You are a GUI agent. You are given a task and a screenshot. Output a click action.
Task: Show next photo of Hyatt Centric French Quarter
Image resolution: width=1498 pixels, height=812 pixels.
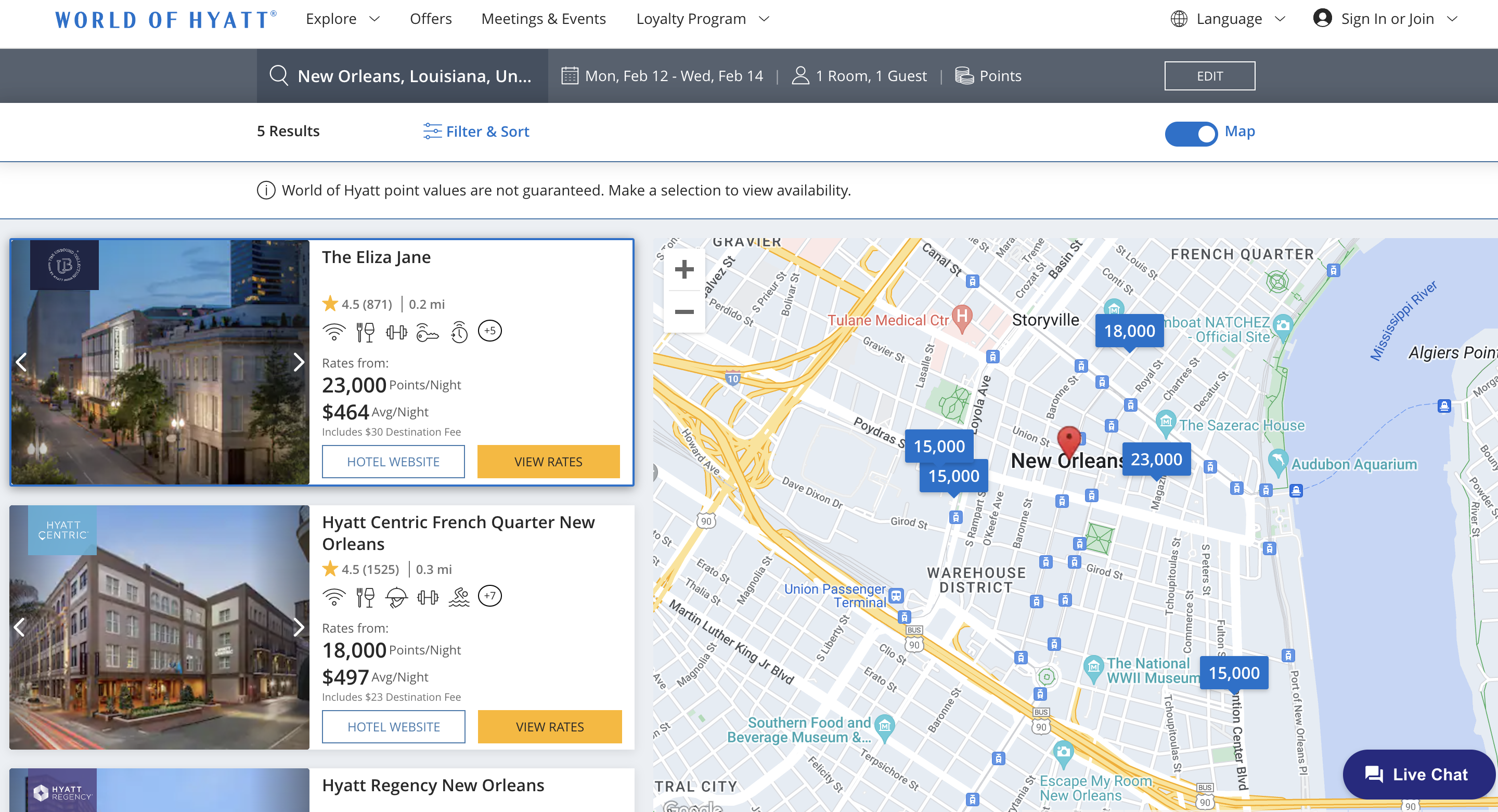[x=299, y=627]
